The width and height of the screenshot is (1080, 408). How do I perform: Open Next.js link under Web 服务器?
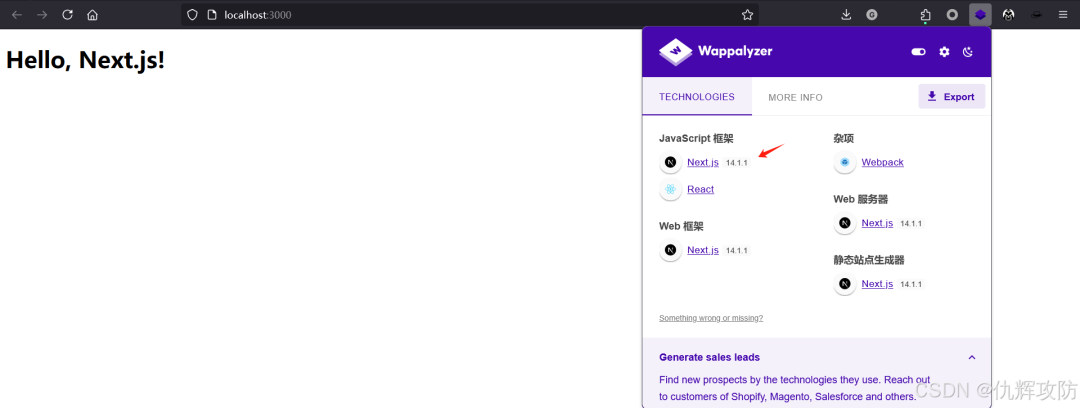click(877, 223)
